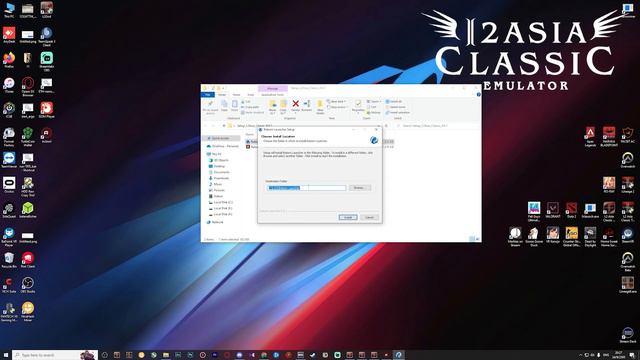The image size is (640, 360).
Task: Click the Up arrow in Explorer navigation
Action: 224,126
